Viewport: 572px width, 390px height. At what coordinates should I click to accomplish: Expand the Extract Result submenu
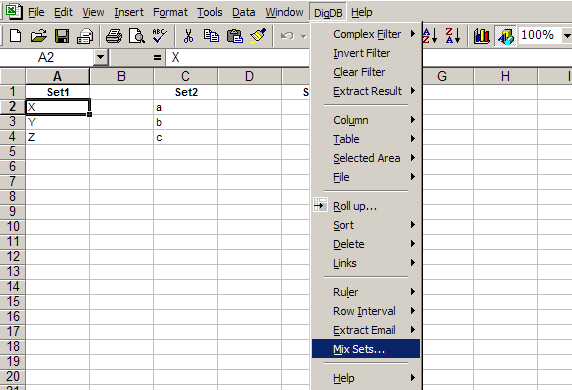click(366, 91)
